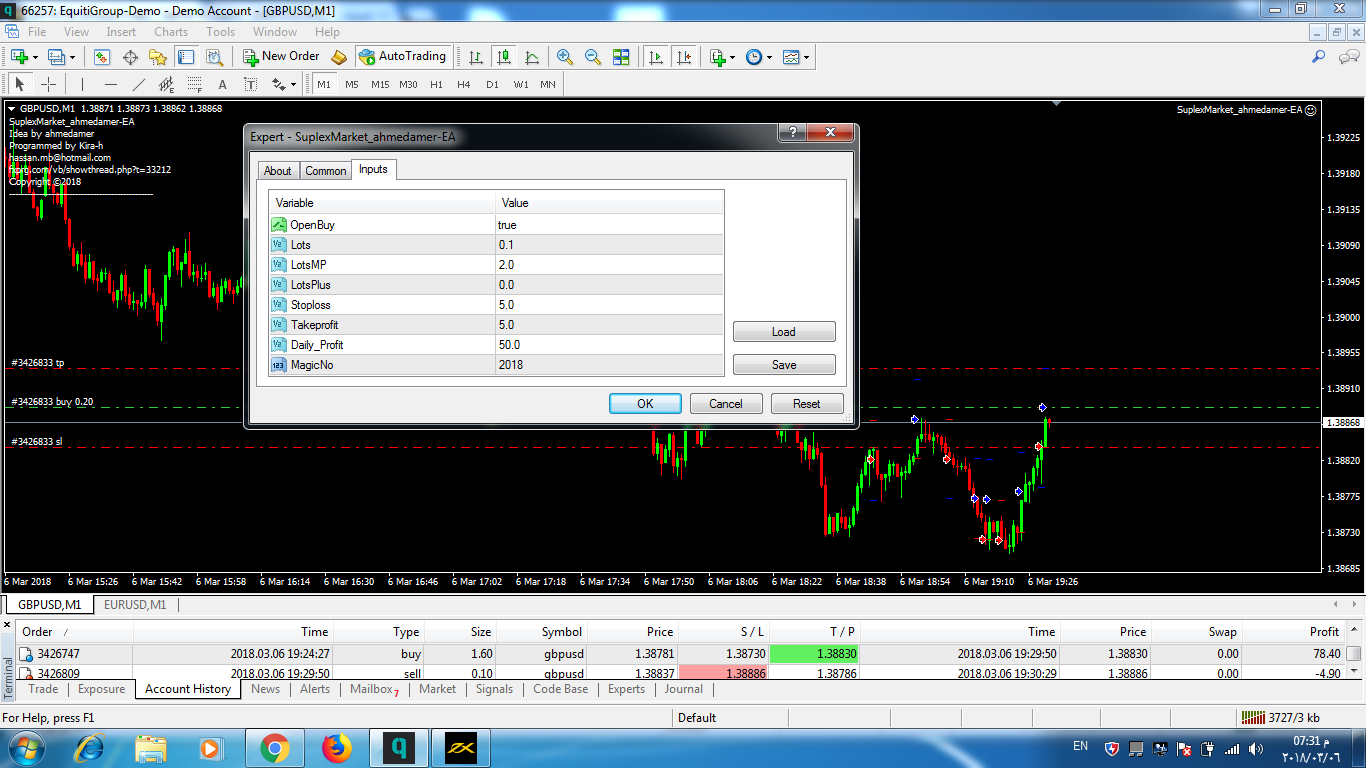Tile chart windows icon

coord(621,57)
